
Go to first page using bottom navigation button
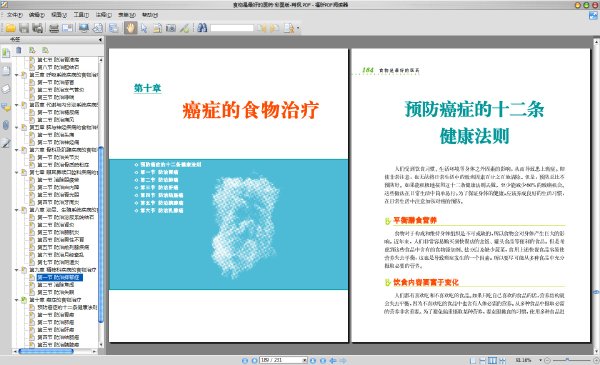245,360
